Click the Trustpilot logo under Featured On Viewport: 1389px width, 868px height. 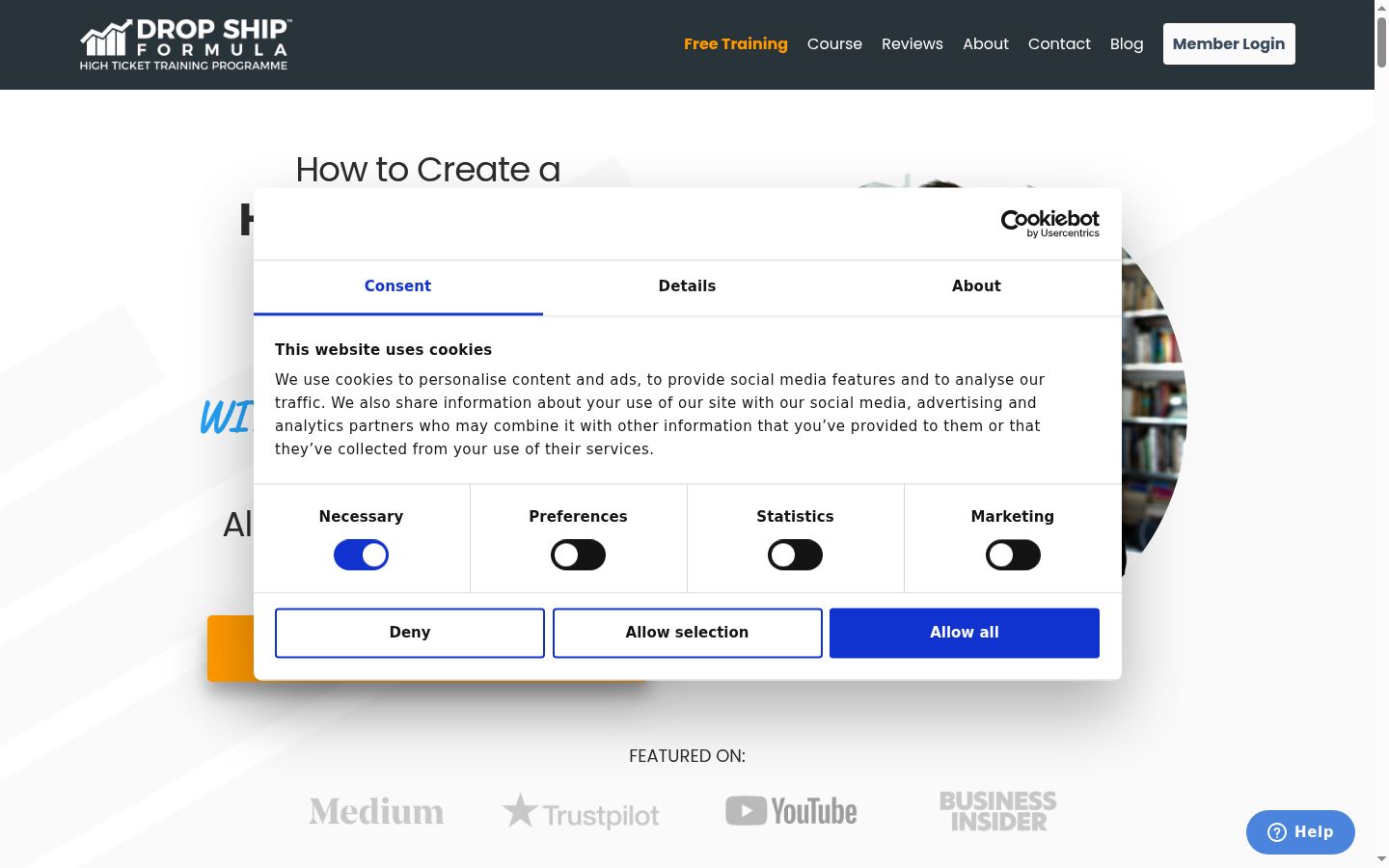pyautogui.click(x=581, y=812)
